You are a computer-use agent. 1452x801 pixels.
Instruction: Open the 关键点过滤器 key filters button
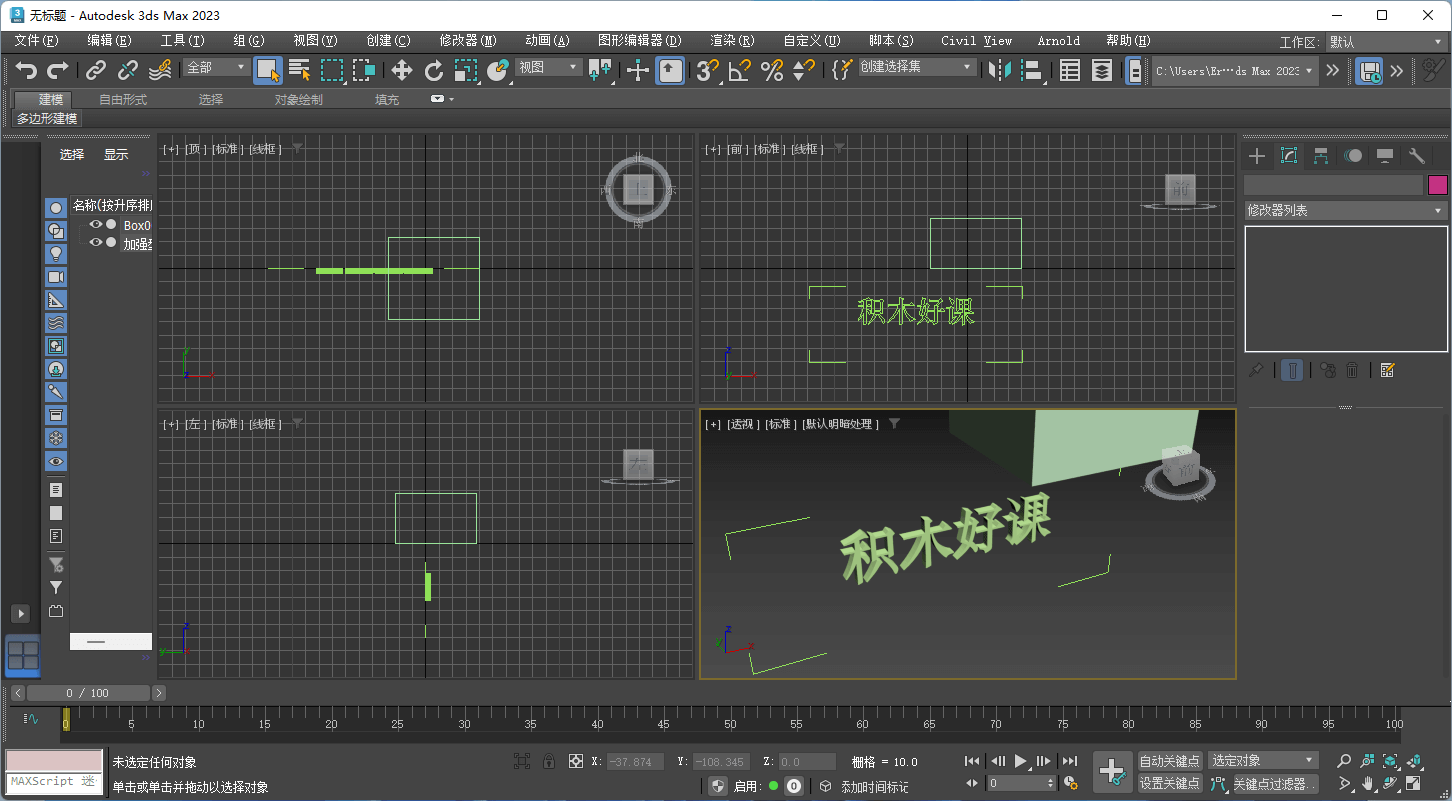(x=1275, y=784)
